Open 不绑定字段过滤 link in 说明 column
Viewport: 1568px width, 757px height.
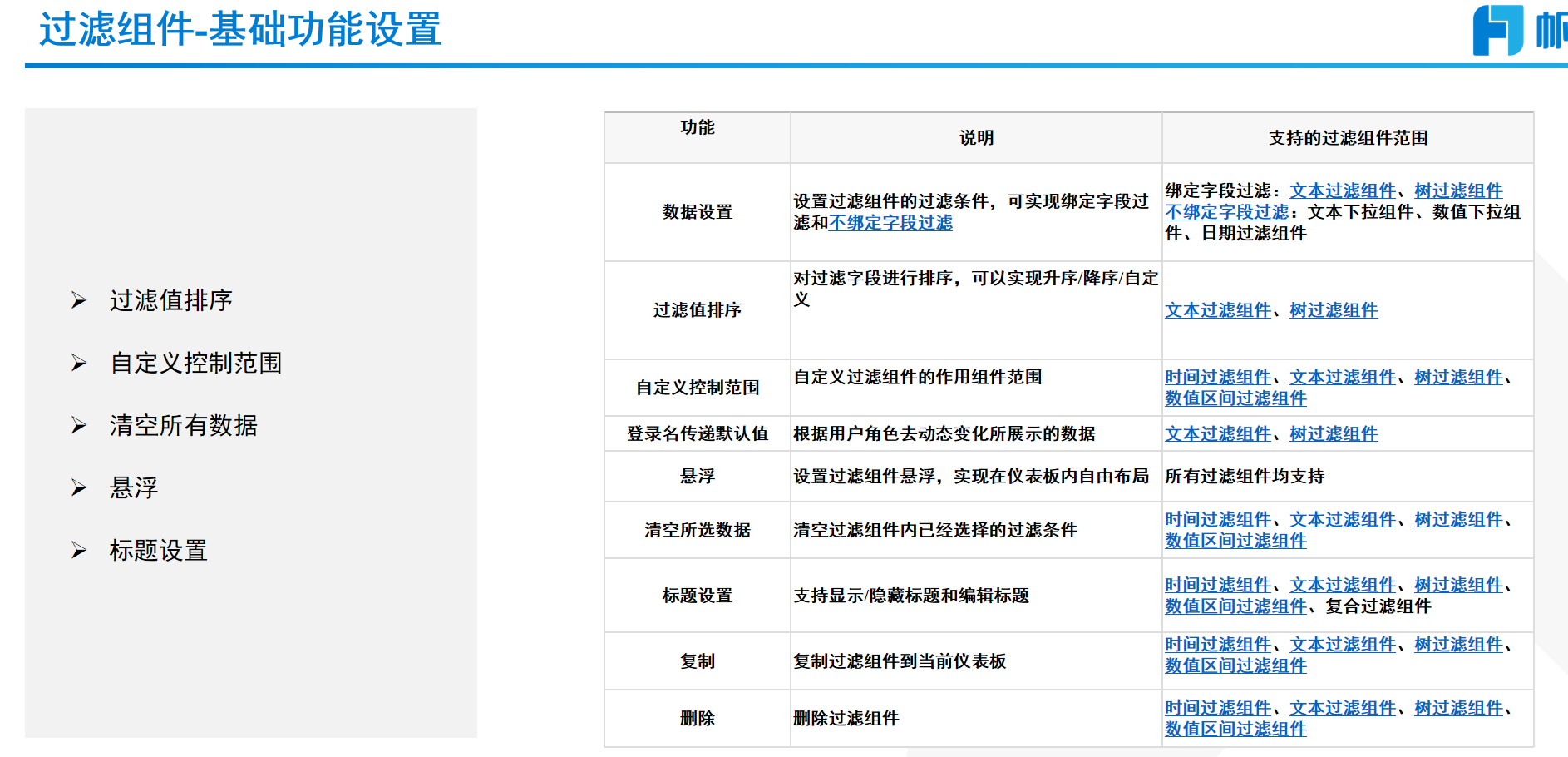pos(890,223)
